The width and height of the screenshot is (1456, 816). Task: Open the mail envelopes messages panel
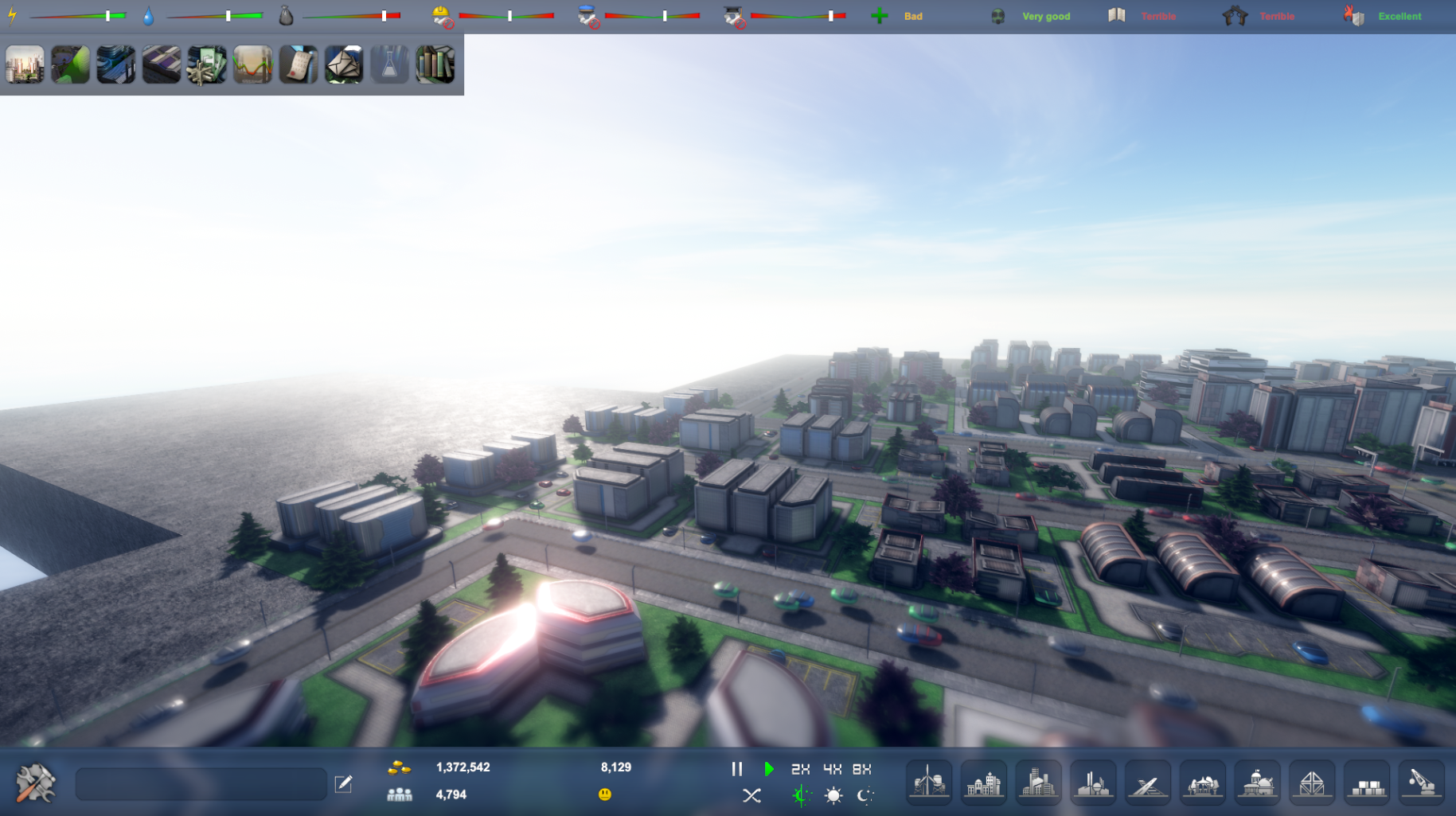coord(344,64)
